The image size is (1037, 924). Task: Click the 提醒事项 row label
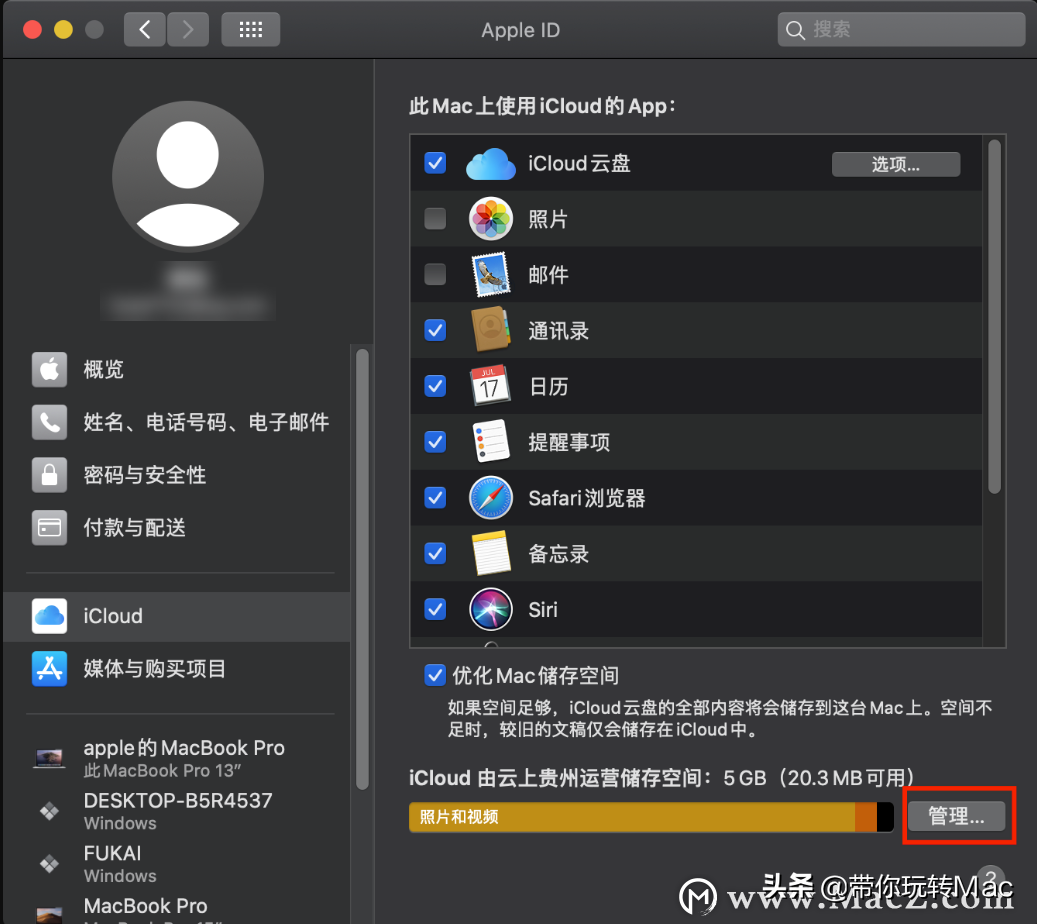(569, 442)
